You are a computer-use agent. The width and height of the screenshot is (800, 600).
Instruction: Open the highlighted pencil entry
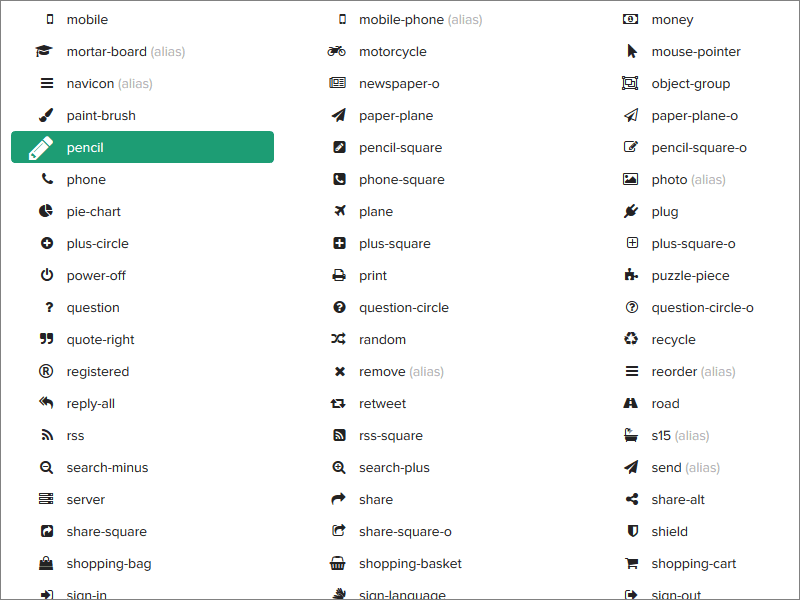click(142, 148)
